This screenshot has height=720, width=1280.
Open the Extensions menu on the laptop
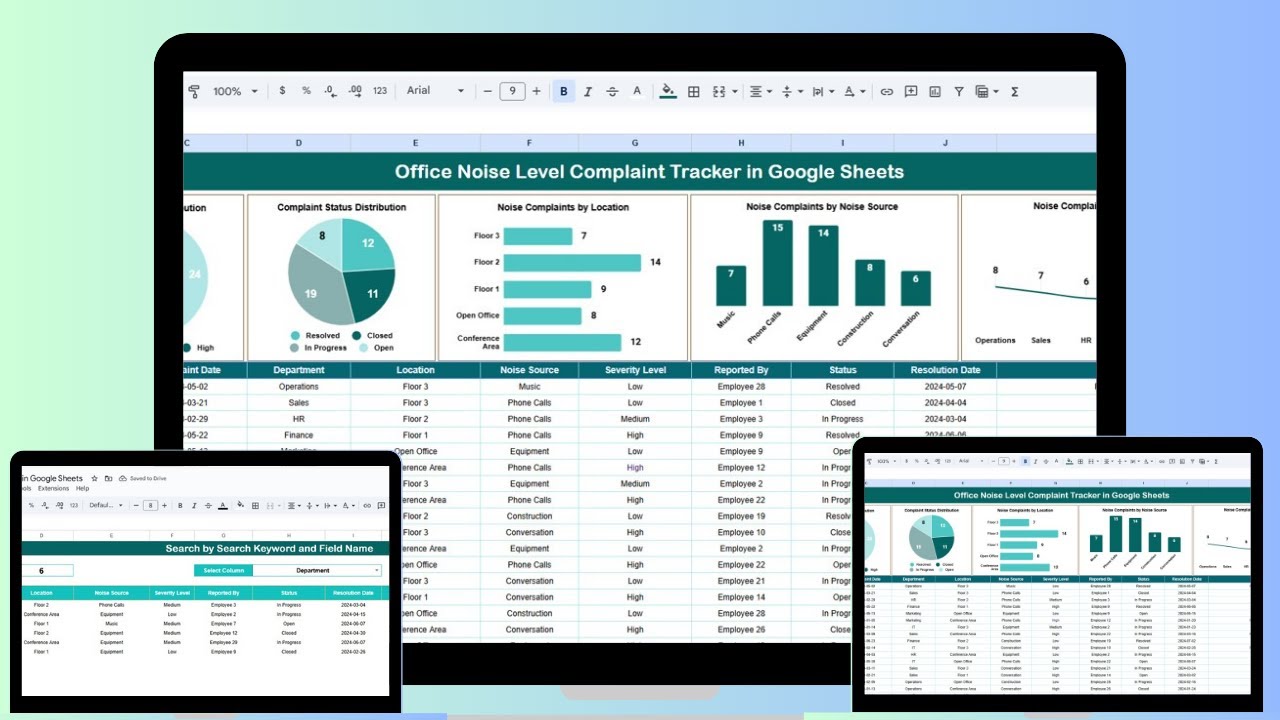click(54, 488)
